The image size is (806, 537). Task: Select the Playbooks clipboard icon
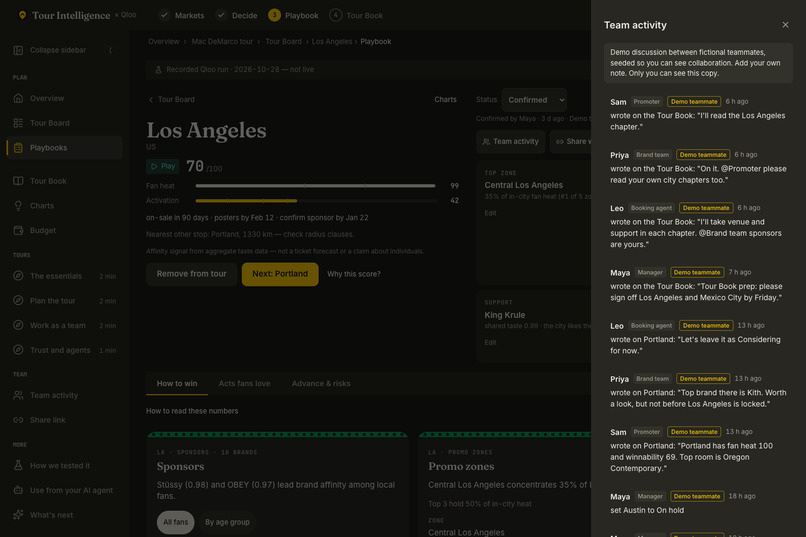click(19, 147)
